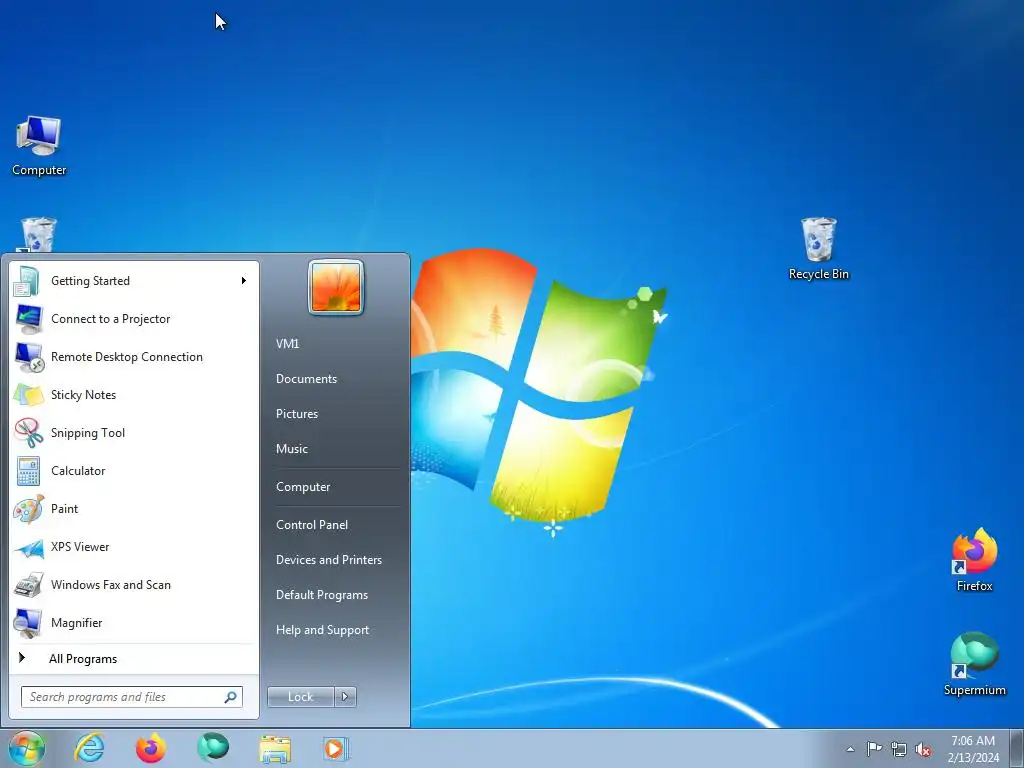Click the Sticky Notes label text
1024x768 pixels.
84,395
